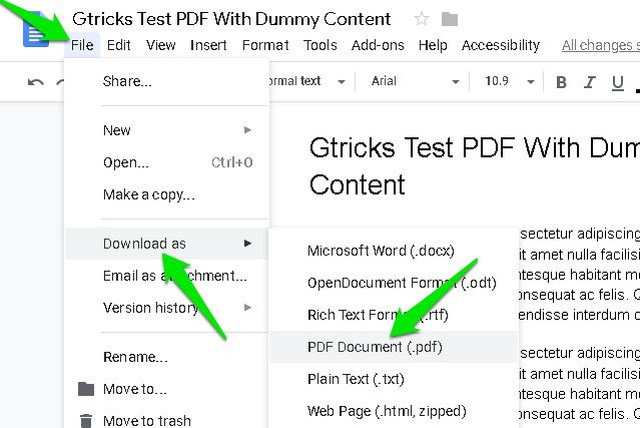Open the paragraph style dropdown
The height and width of the screenshot is (428, 640).
305,81
